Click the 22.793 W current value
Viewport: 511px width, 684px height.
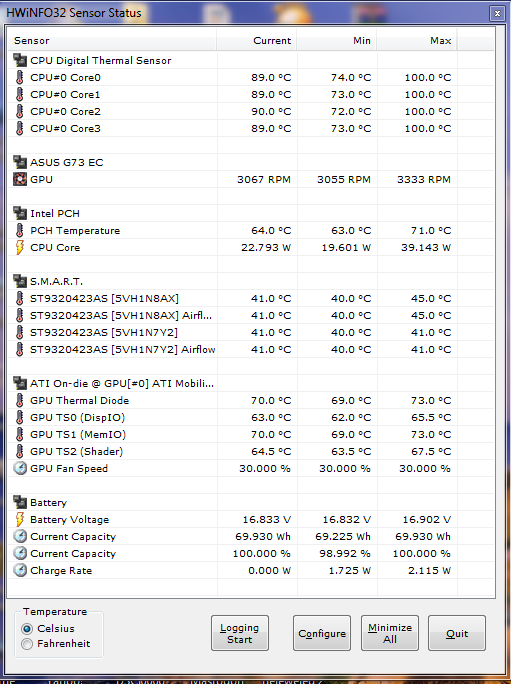pyautogui.click(x=266, y=248)
